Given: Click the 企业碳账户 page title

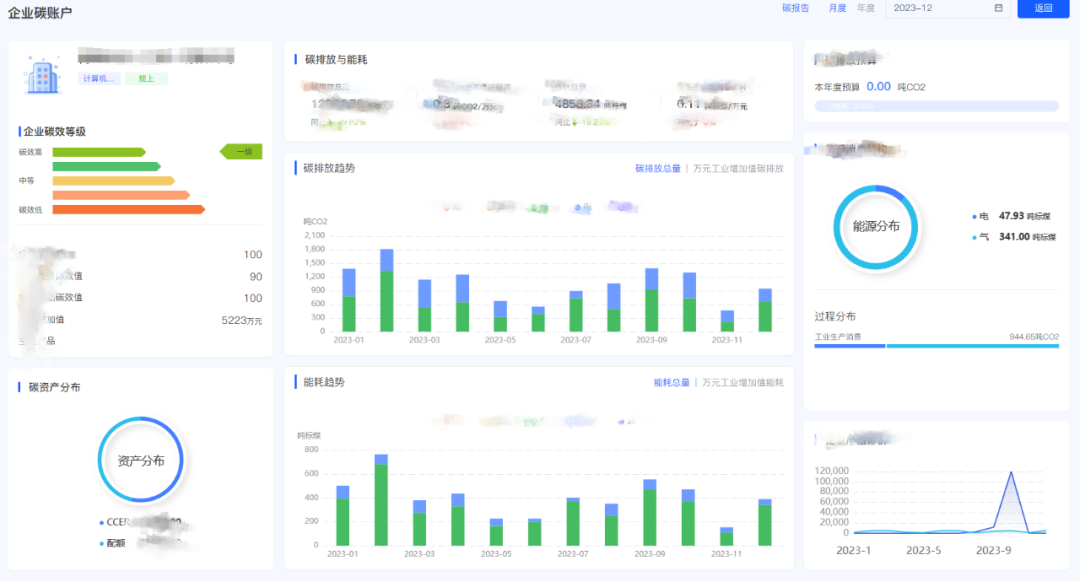Looking at the screenshot, I should (40, 12).
